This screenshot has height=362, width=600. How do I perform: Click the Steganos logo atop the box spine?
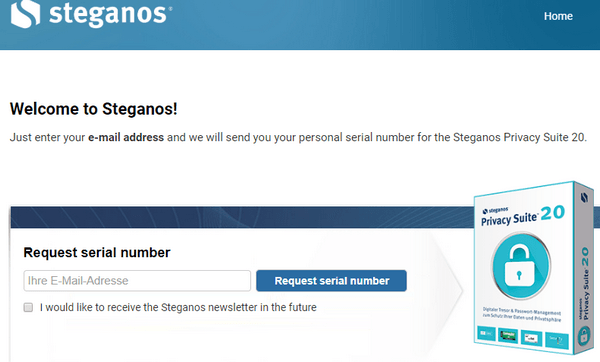click(x=584, y=197)
